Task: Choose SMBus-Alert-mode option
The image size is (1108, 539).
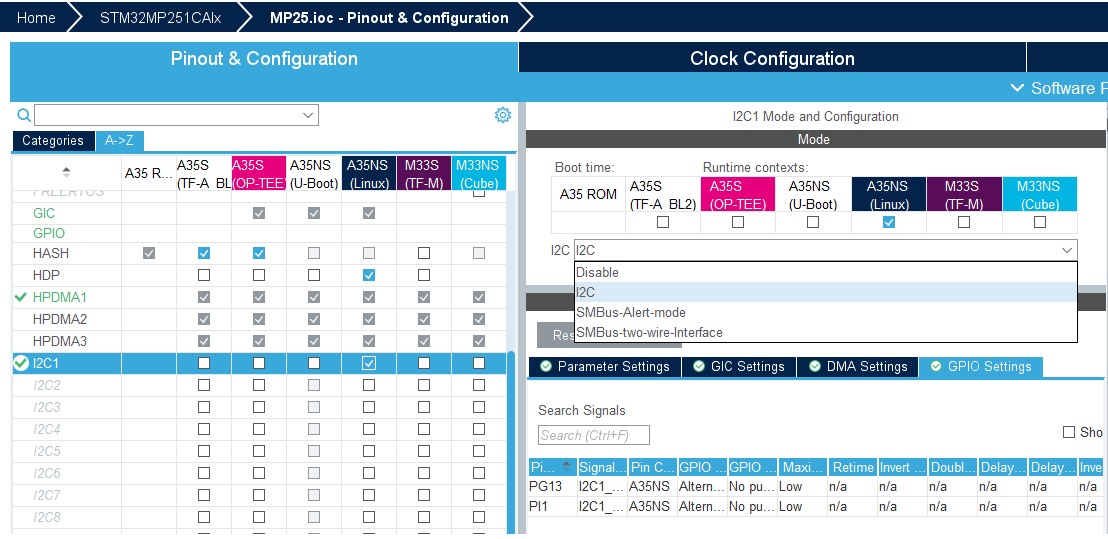Action: click(x=825, y=312)
